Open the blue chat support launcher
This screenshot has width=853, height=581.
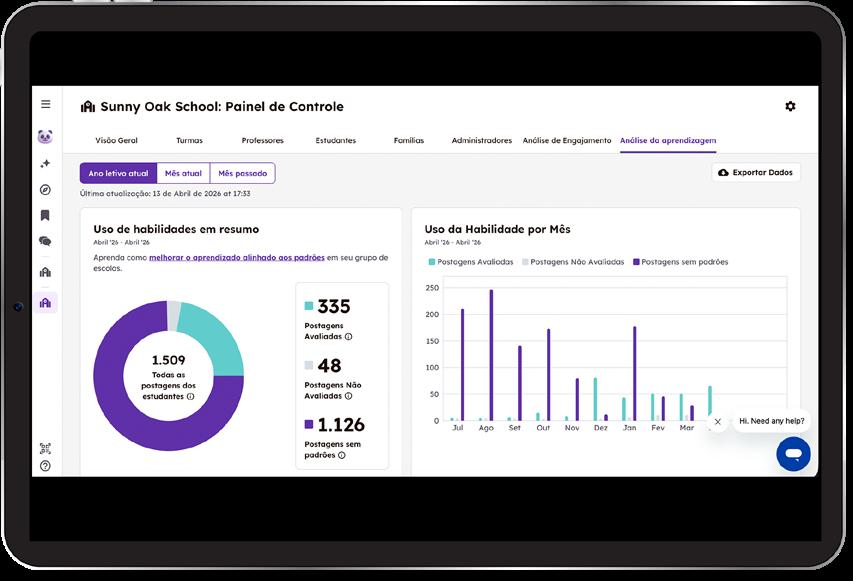point(793,454)
